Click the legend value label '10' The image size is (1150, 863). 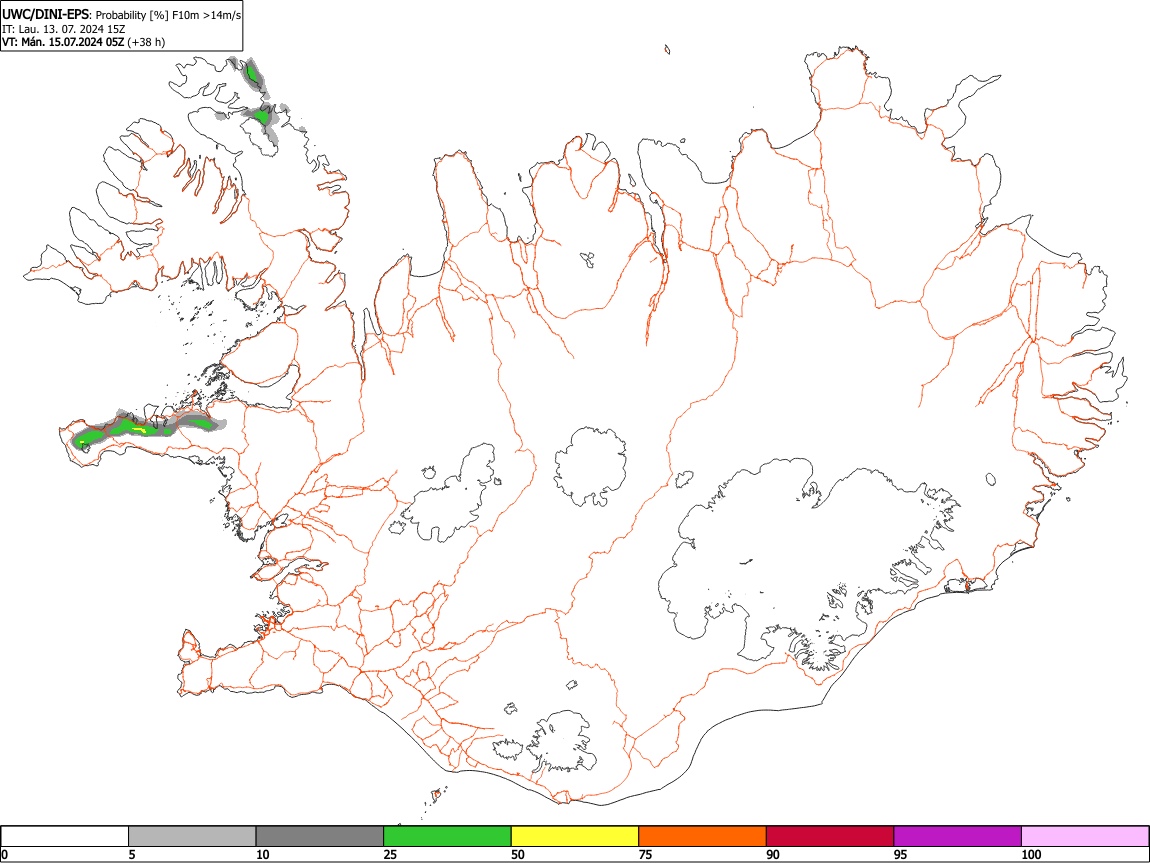tap(263, 855)
